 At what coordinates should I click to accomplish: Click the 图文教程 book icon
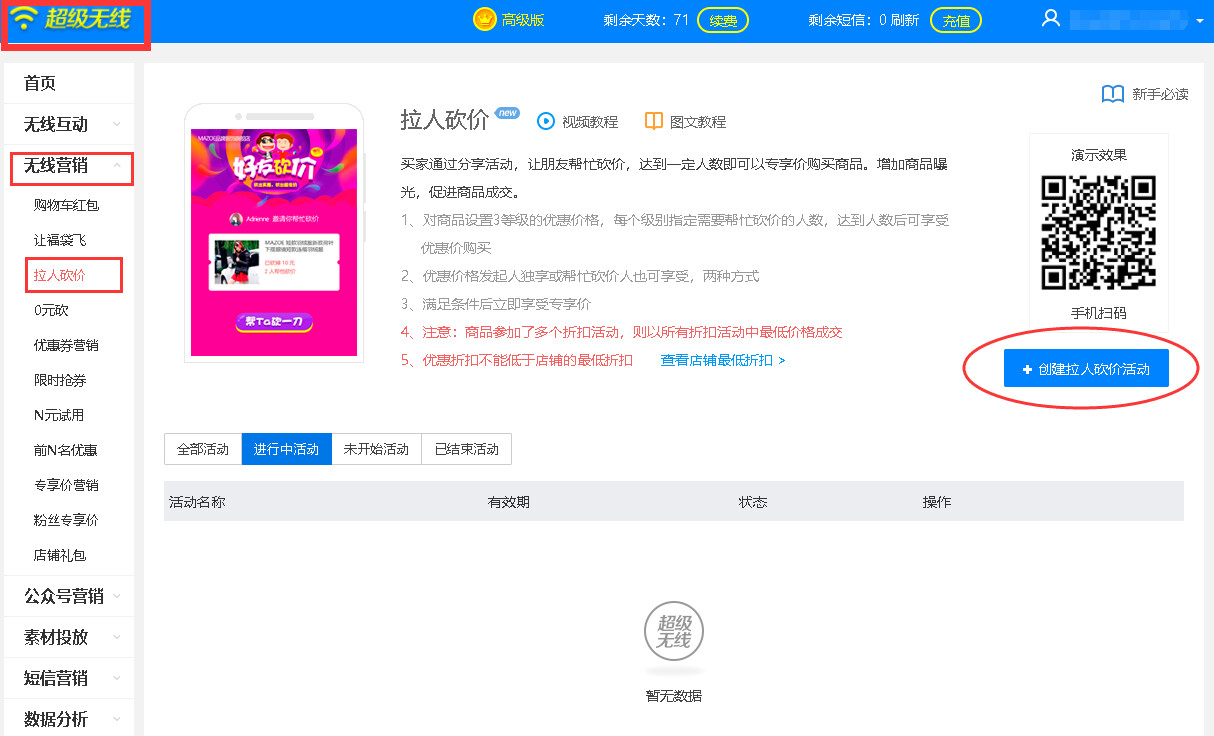[654, 121]
